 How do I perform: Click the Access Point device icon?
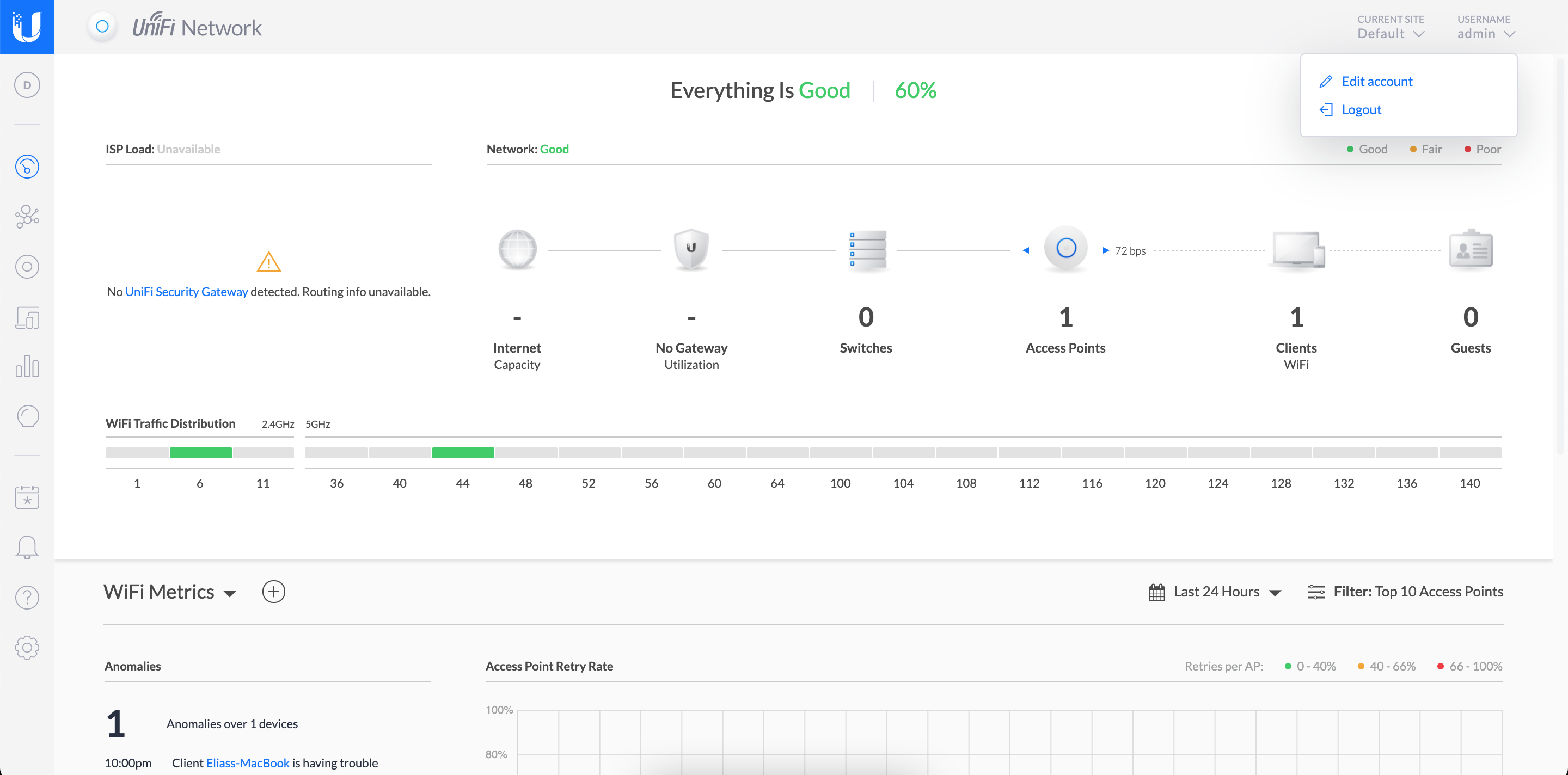1066,248
